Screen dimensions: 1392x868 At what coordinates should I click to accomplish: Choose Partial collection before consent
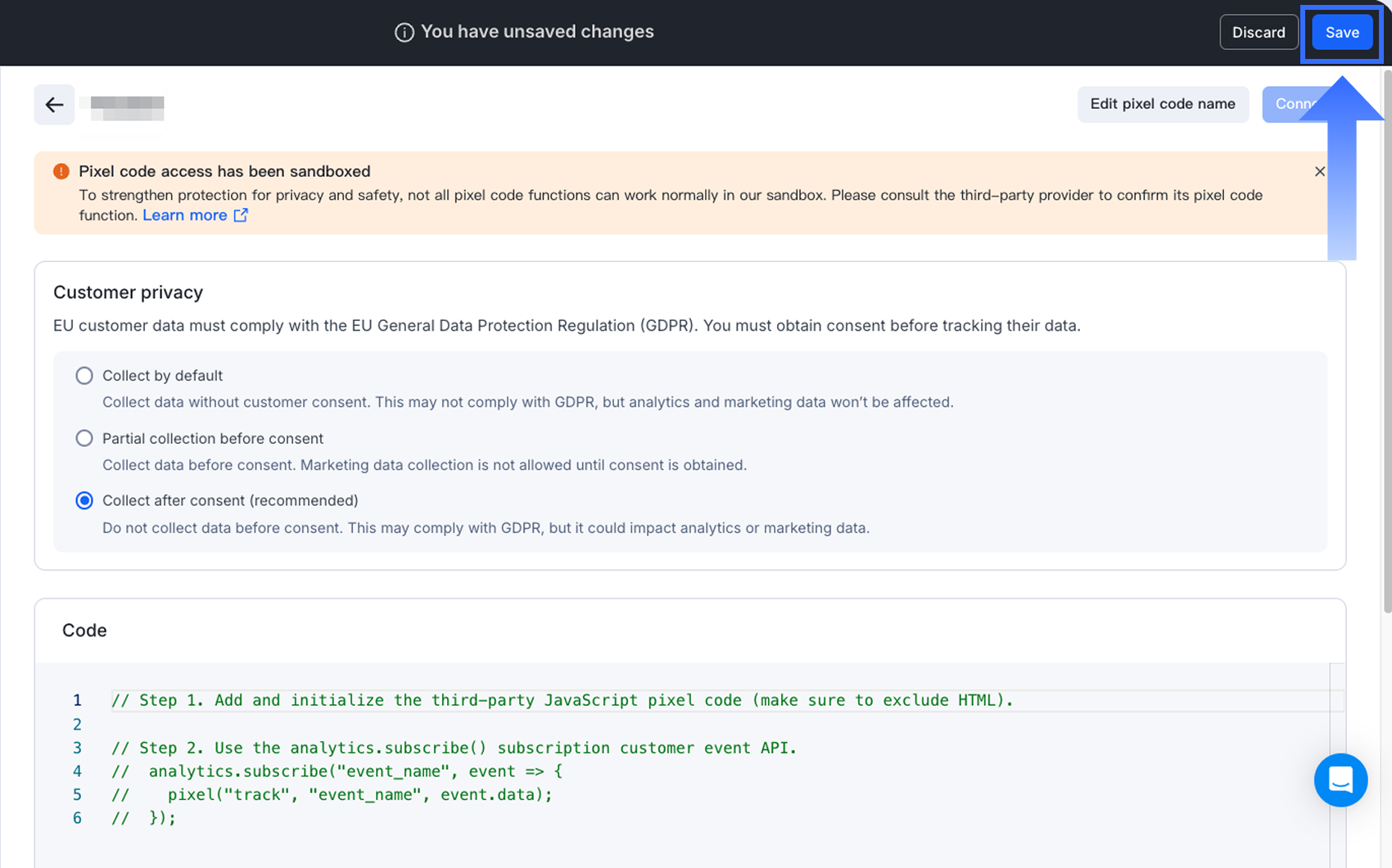(84, 438)
